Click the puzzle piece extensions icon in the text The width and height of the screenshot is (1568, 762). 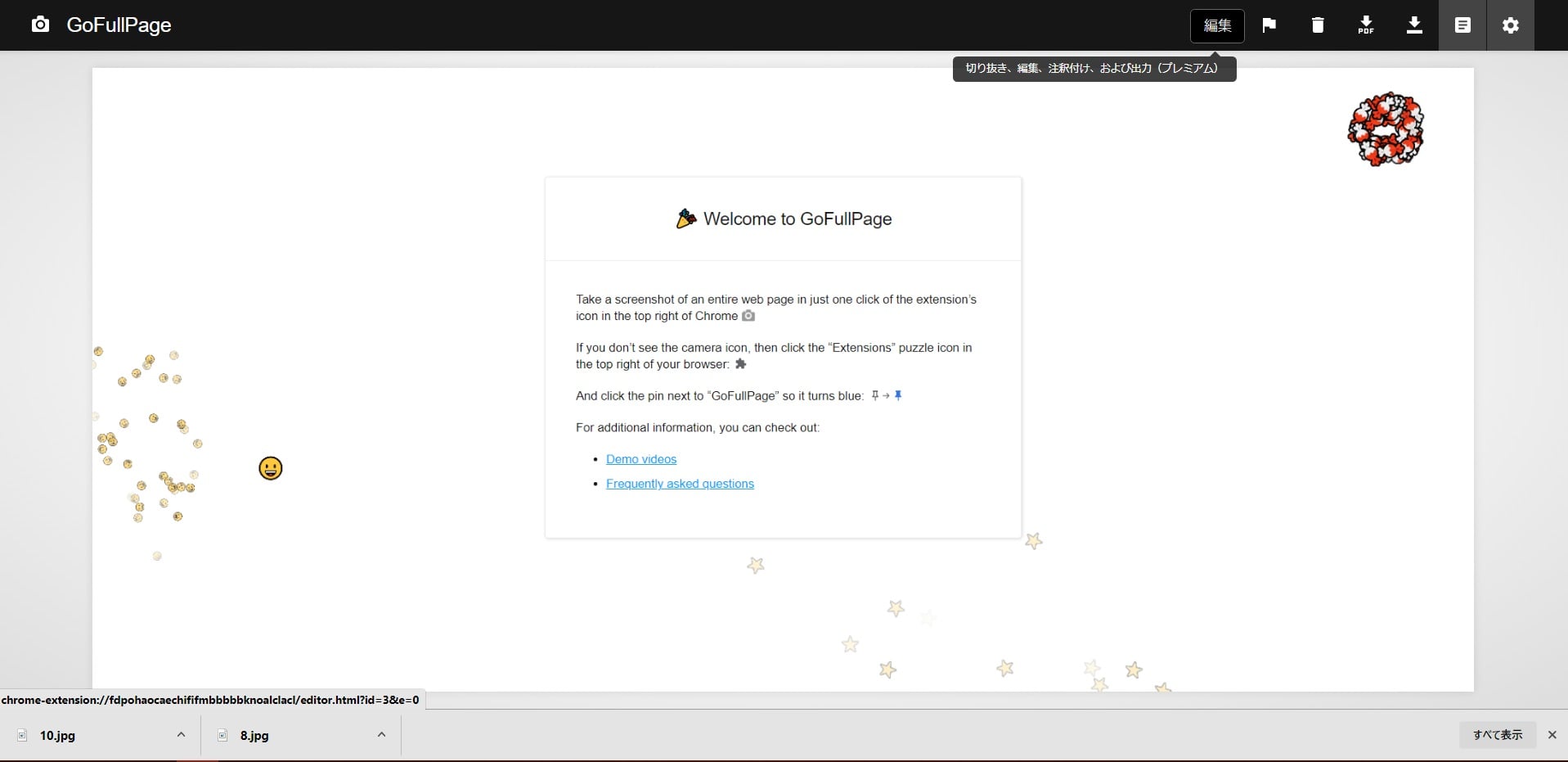(x=740, y=363)
